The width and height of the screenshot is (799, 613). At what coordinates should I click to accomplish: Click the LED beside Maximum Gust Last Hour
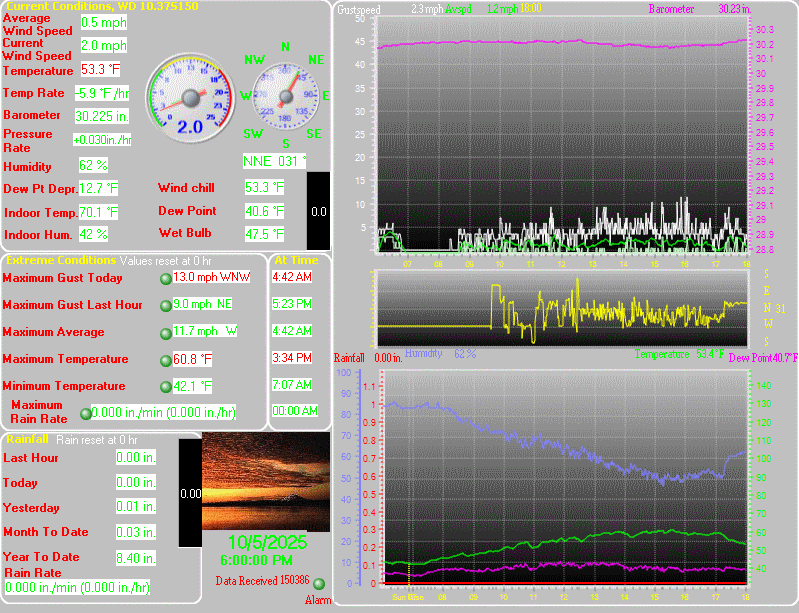165,305
